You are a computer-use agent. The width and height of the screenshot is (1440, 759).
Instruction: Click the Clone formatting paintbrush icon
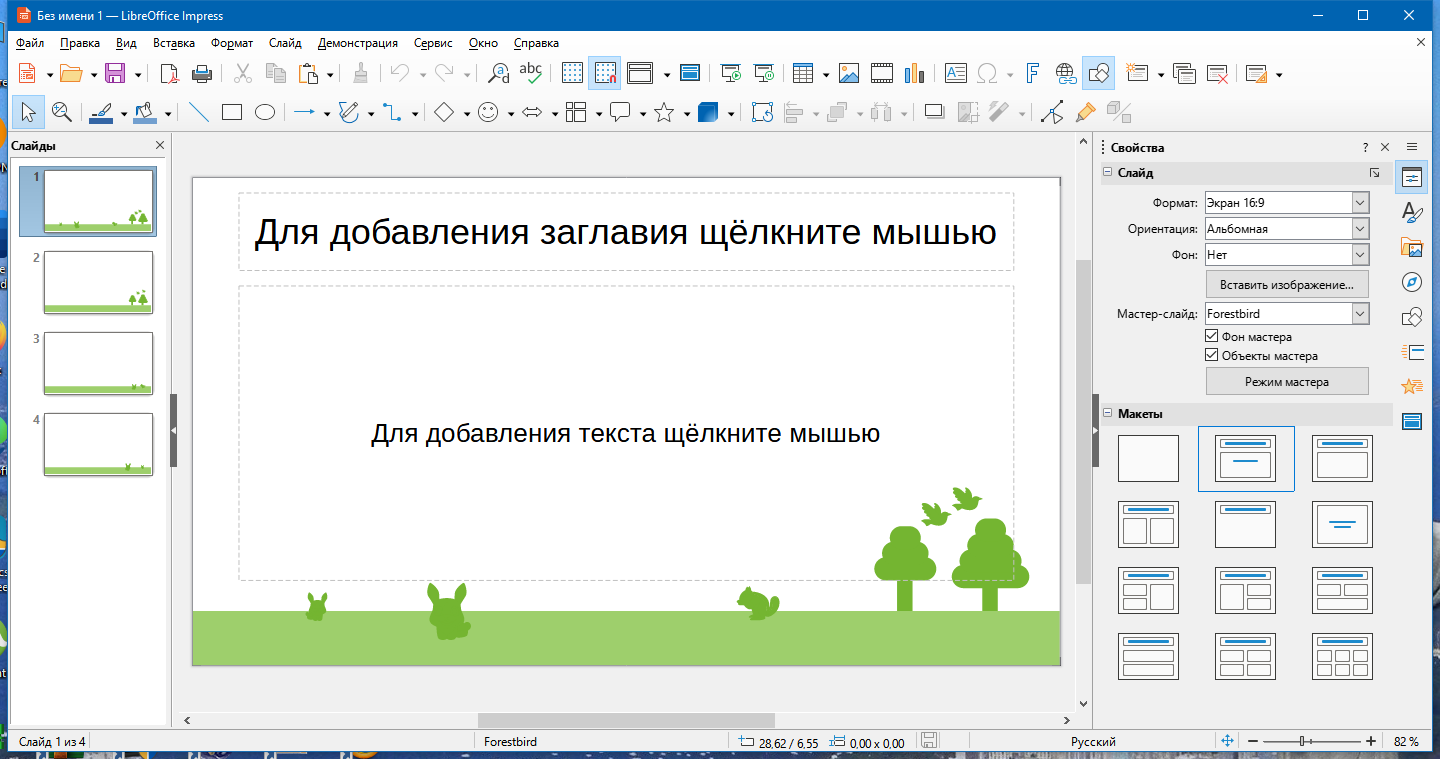pos(361,73)
